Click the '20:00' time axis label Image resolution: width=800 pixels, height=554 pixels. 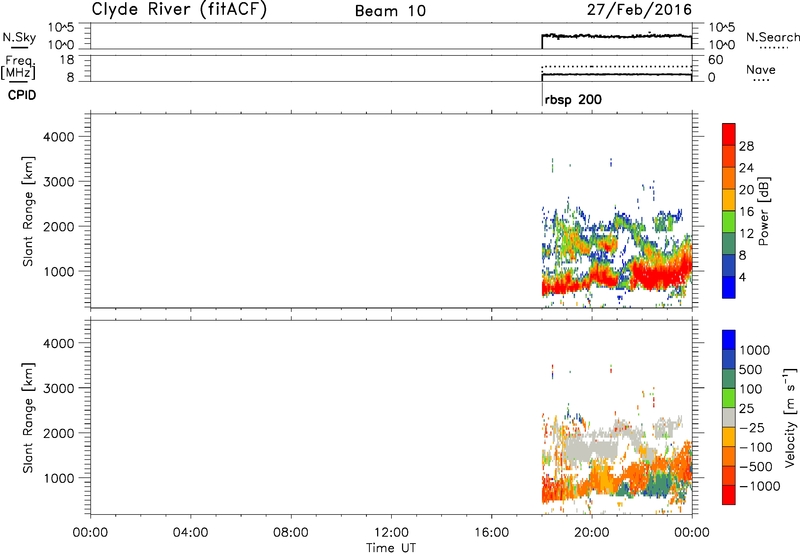click(592, 533)
